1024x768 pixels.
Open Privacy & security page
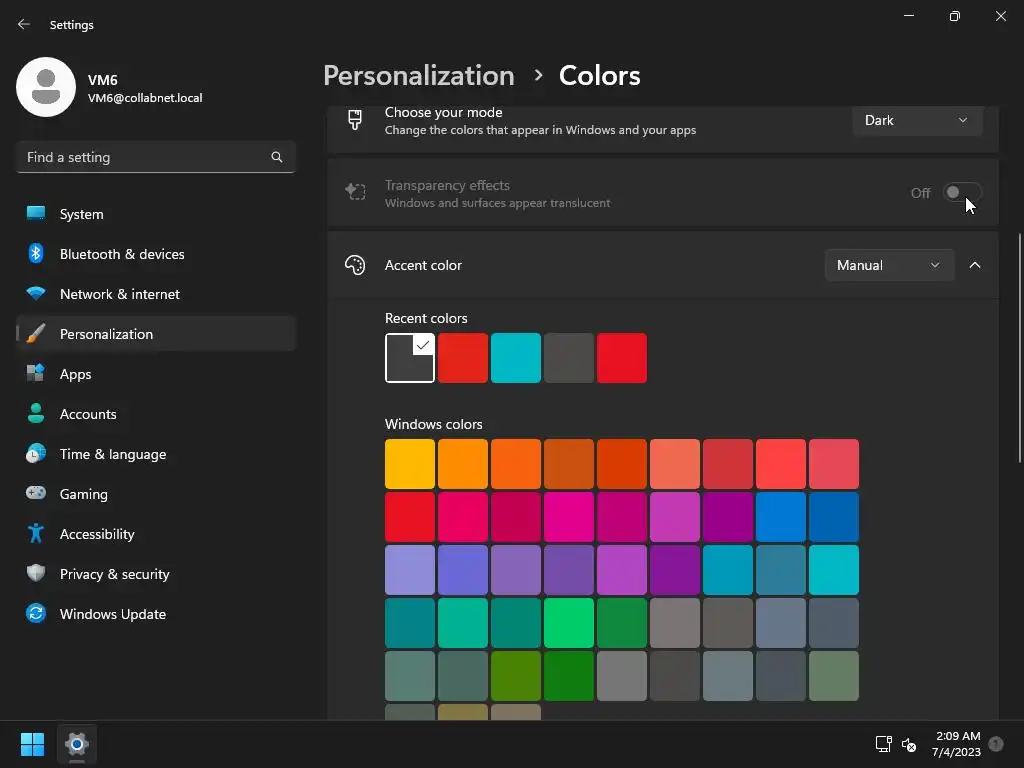click(156, 573)
